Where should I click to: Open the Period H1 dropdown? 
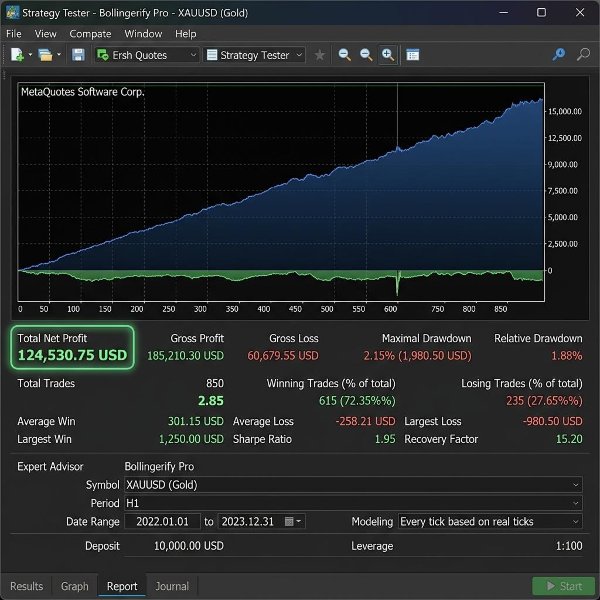[x=353, y=503]
